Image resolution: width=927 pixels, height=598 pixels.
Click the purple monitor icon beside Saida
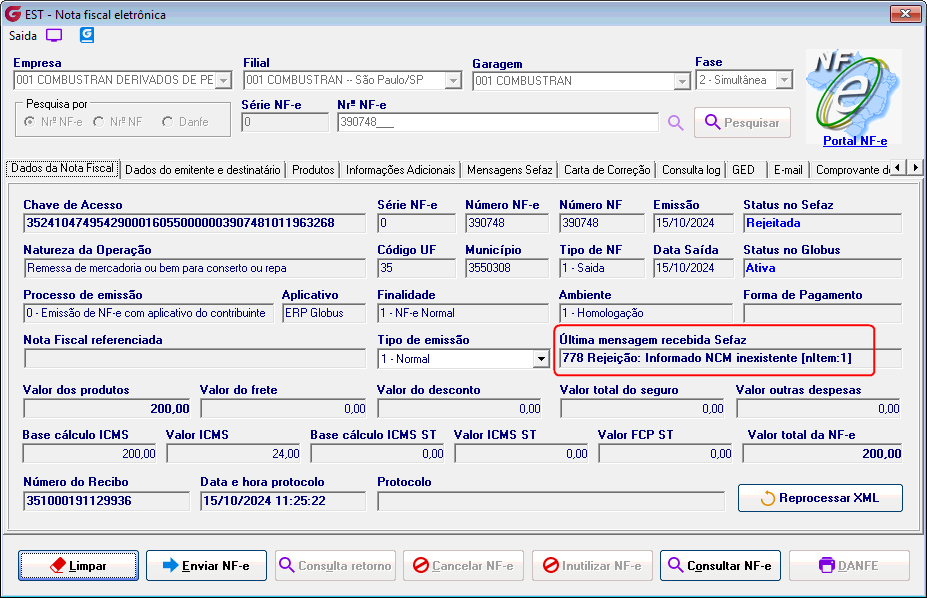pyautogui.click(x=54, y=35)
